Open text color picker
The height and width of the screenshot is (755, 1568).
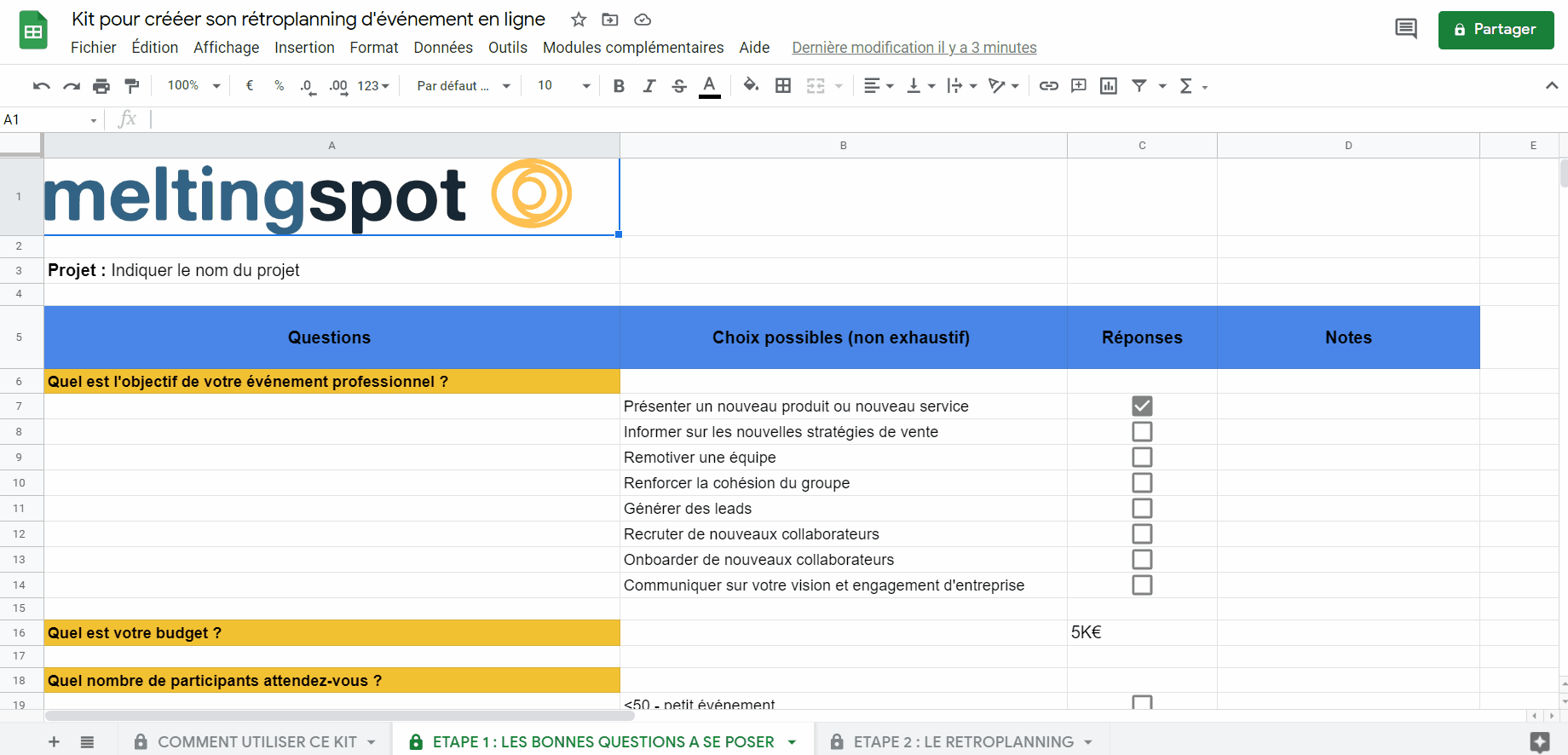[709, 86]
